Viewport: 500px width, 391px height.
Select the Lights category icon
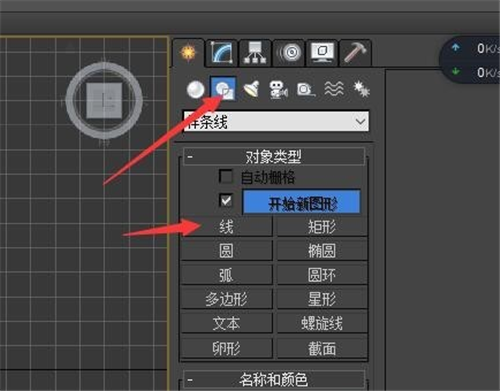252,89
